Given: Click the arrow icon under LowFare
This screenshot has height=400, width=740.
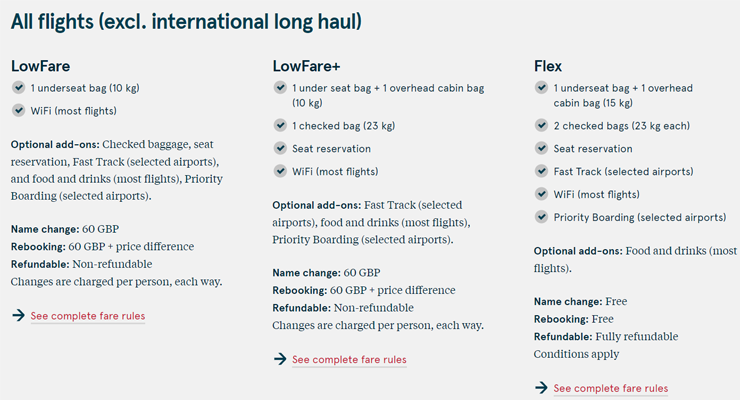Looking at the screenshot, I should [x=18, y=315].
